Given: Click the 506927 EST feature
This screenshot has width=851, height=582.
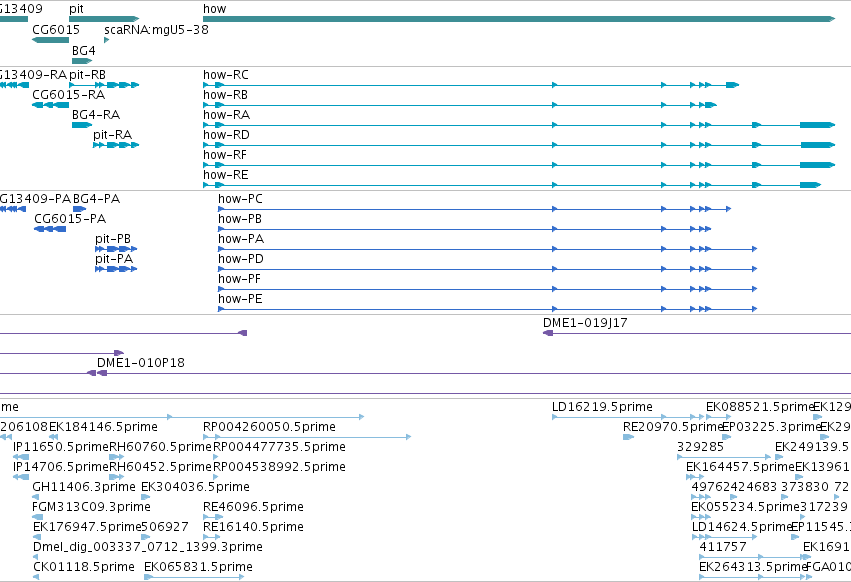Looking at the screenshot, I should click(x=145, y=537).
